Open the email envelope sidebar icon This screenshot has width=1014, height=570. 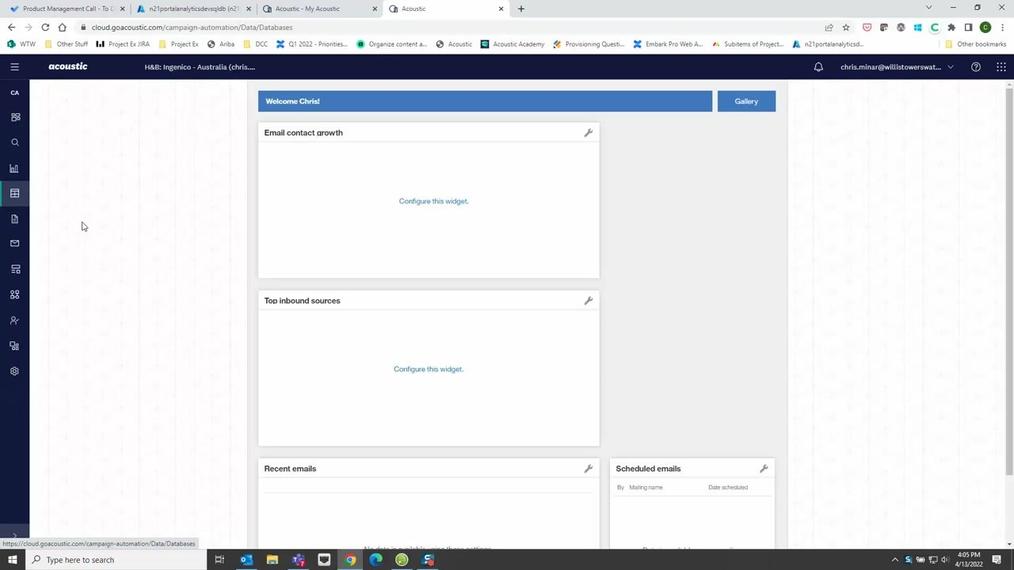(x=14, y=244)
